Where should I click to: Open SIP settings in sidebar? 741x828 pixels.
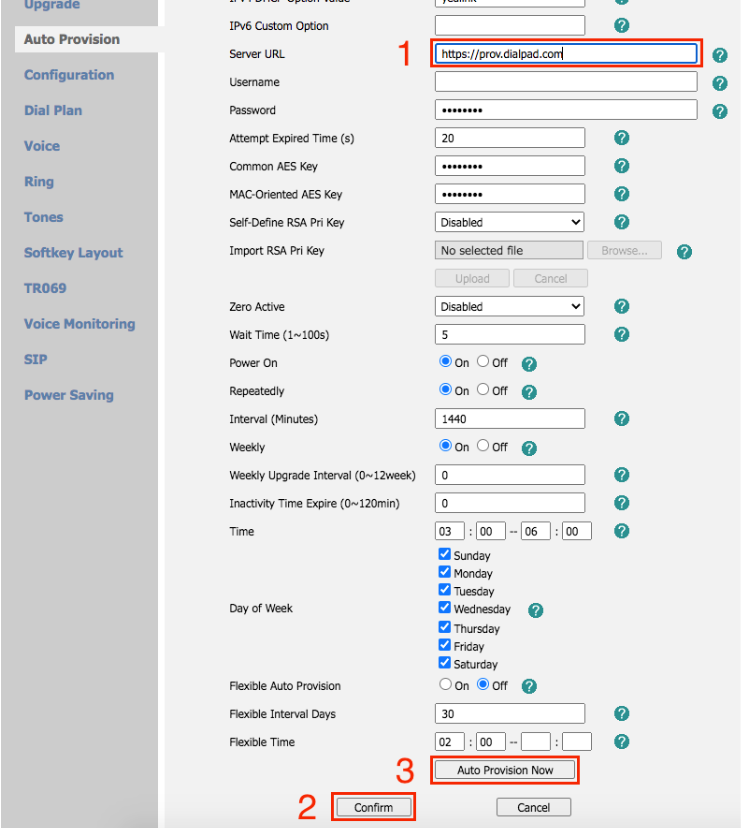35,360
